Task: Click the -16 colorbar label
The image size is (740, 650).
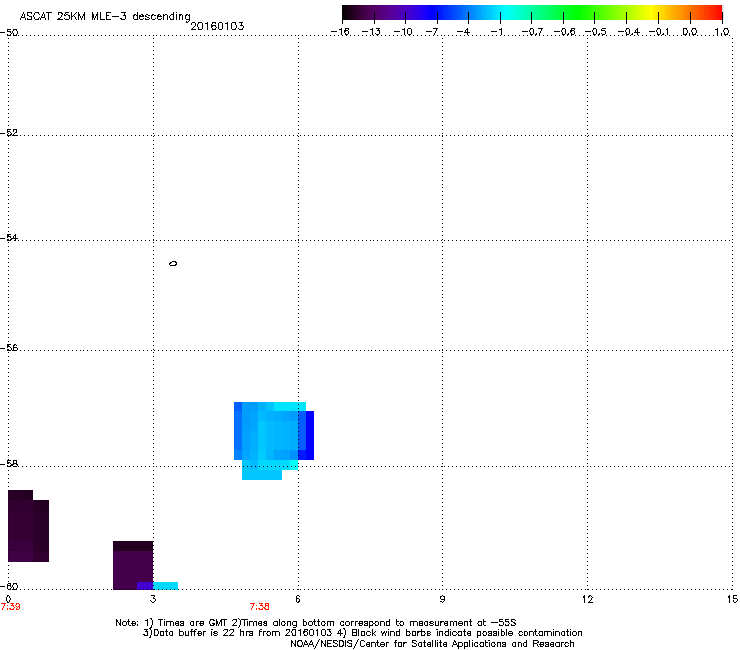Action: pyautogui.click(x=340, y=32)
